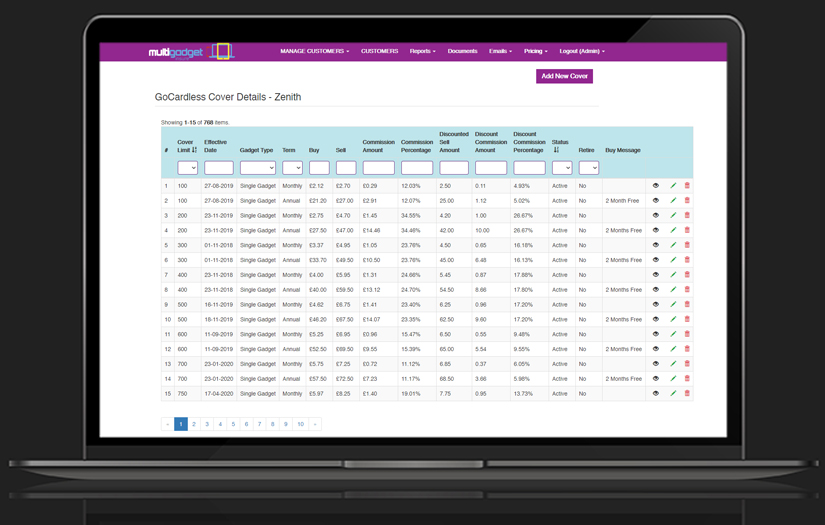Edit row 2 with the pencil icon
Viewport: 825px width, 525px height.
point(673,200)
